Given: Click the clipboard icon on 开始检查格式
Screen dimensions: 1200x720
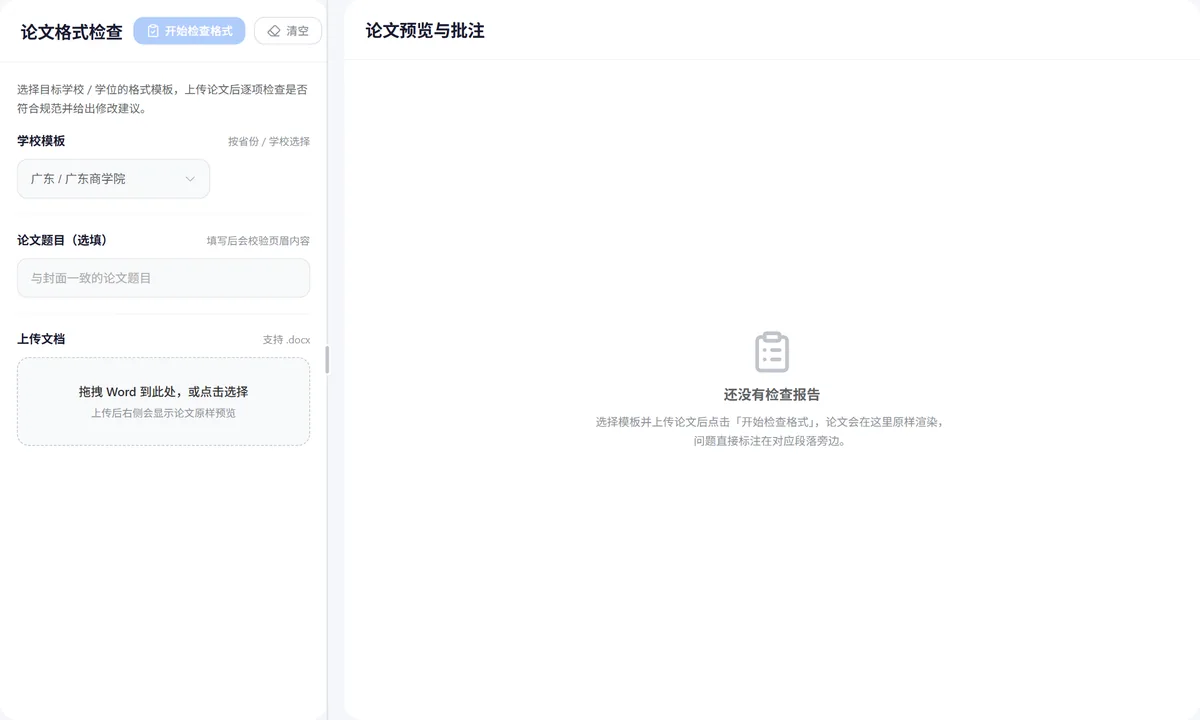Looking at the screenshot, I should coord(153,31).
